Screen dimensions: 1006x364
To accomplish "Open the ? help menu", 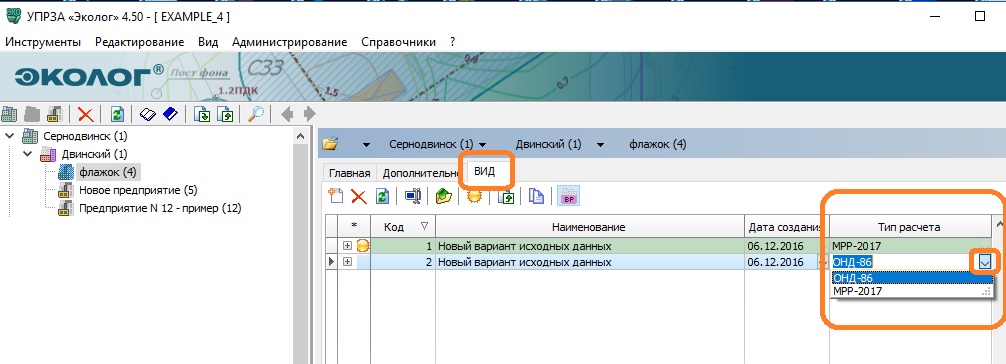I will [x=452, y=42].
